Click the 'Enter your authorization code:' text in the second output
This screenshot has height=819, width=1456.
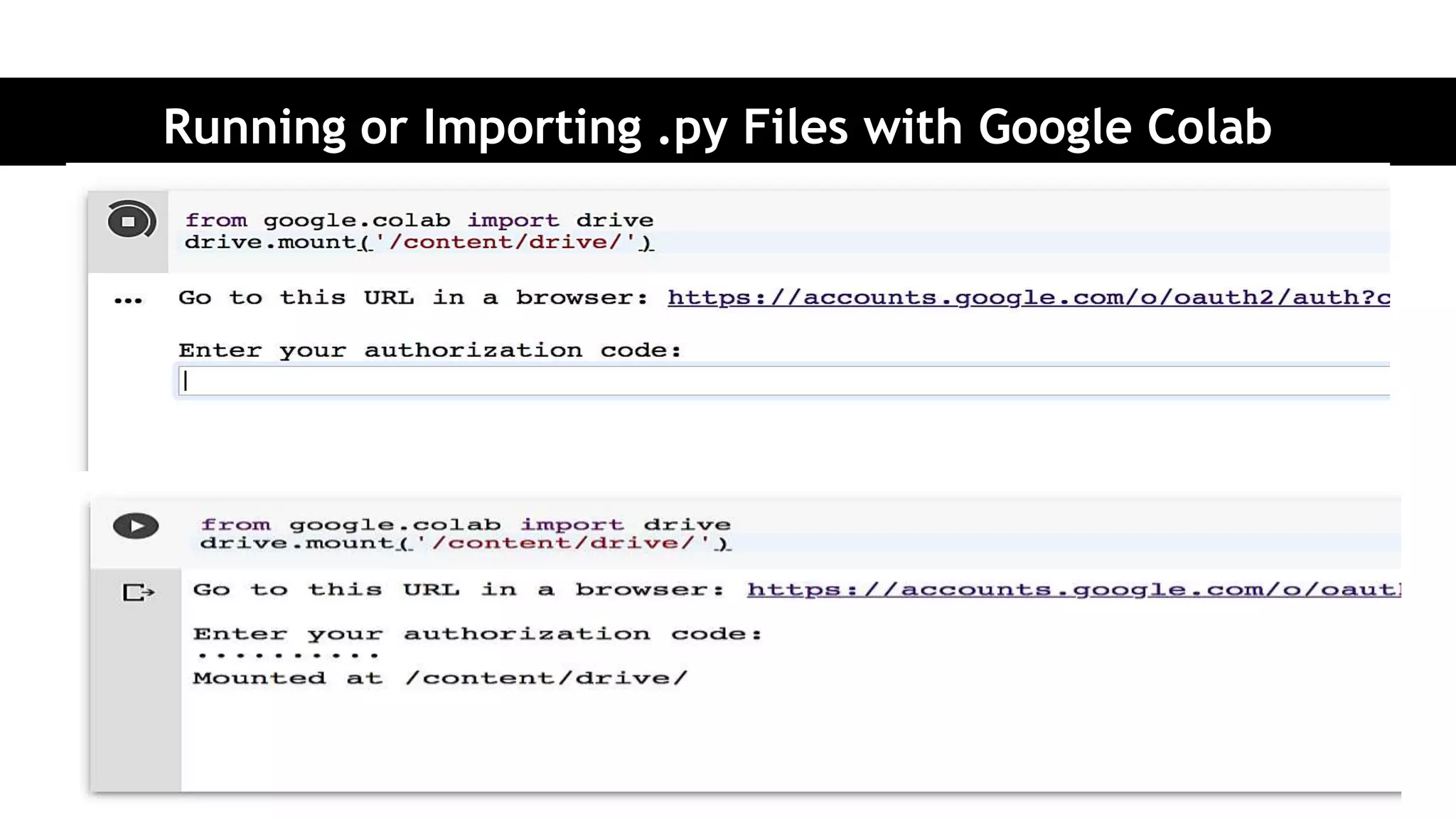tap(477, 633)
